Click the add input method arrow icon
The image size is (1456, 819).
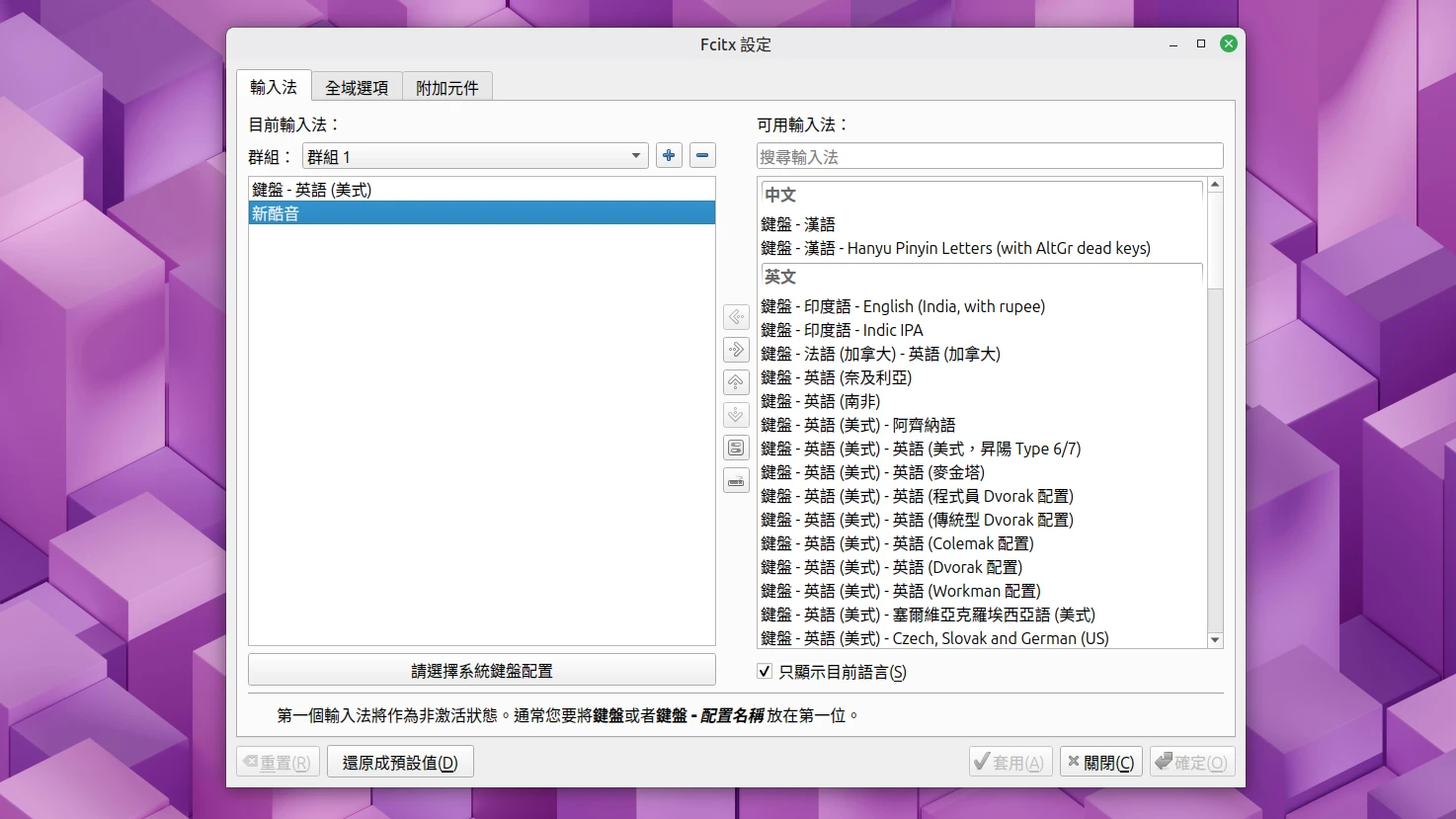tap(735, 316)
